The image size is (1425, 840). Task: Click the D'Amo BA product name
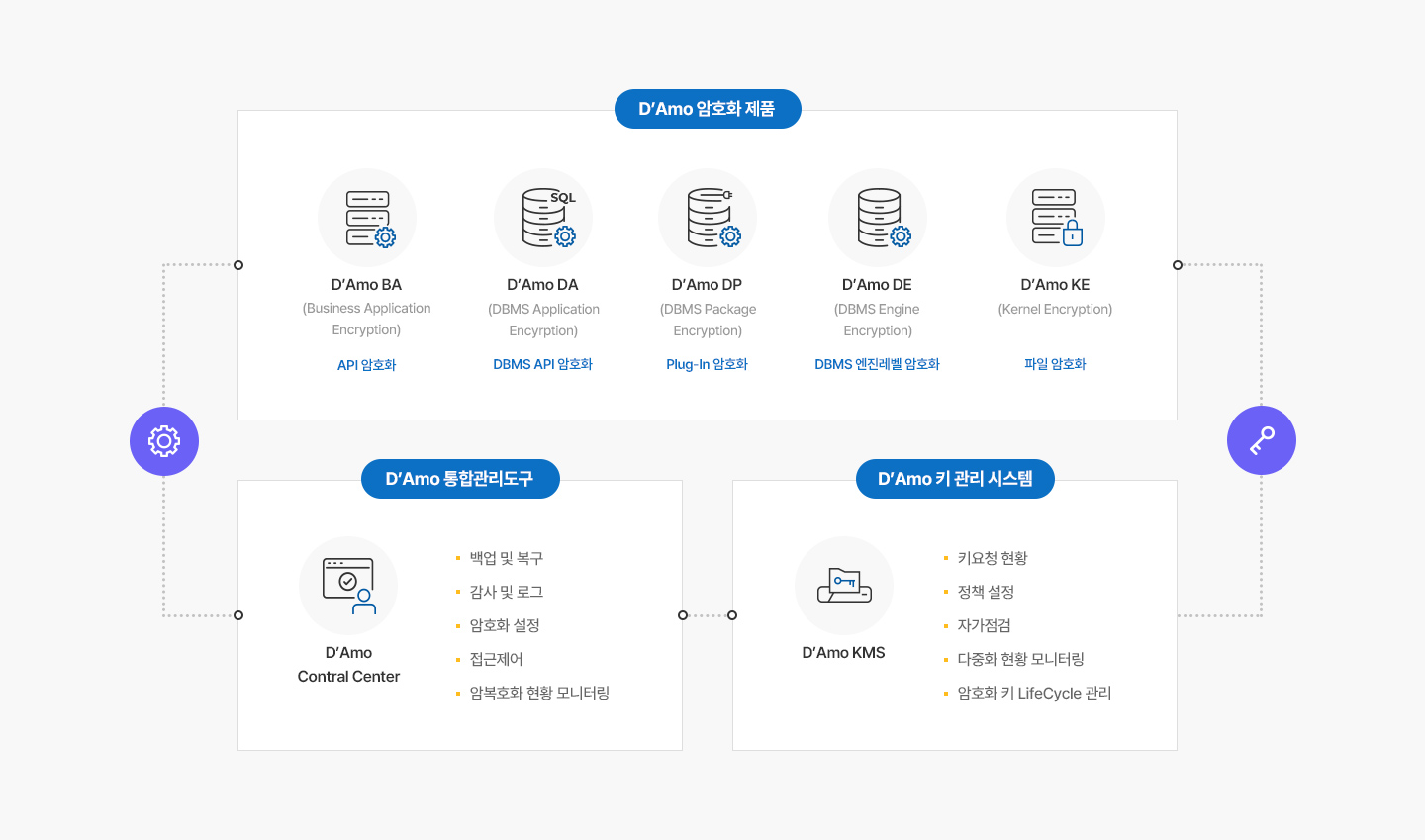click(x=366, y=285)
